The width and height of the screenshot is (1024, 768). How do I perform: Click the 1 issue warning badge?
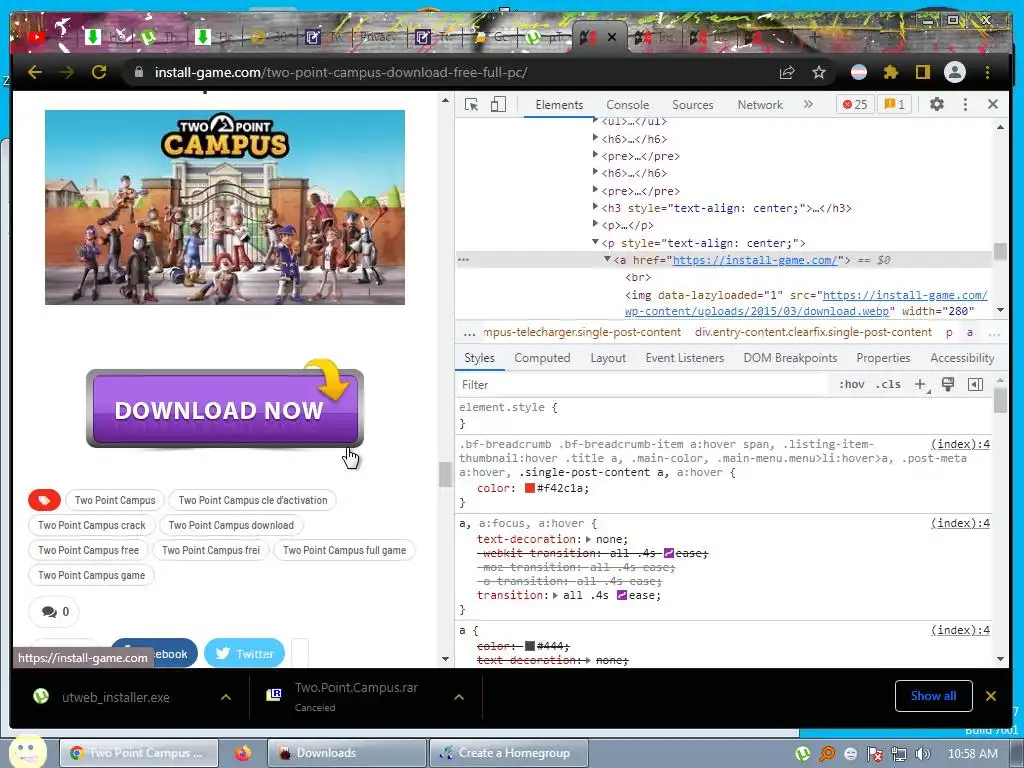895,104
